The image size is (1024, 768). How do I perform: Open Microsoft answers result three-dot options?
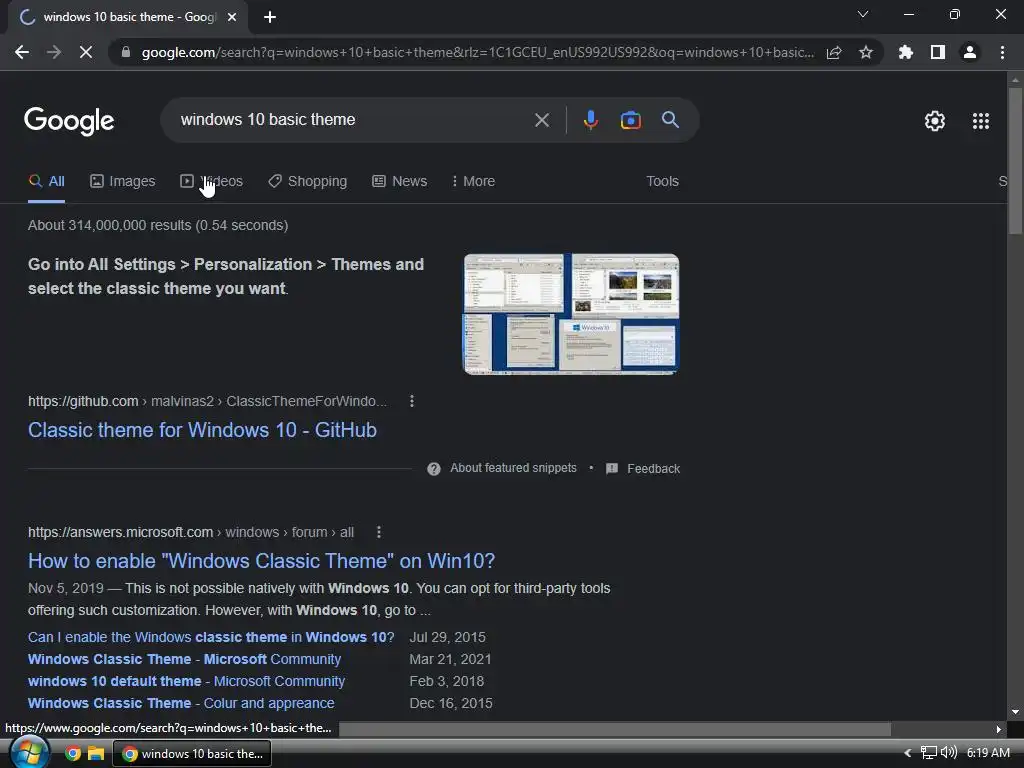click(x=379, y=532)
